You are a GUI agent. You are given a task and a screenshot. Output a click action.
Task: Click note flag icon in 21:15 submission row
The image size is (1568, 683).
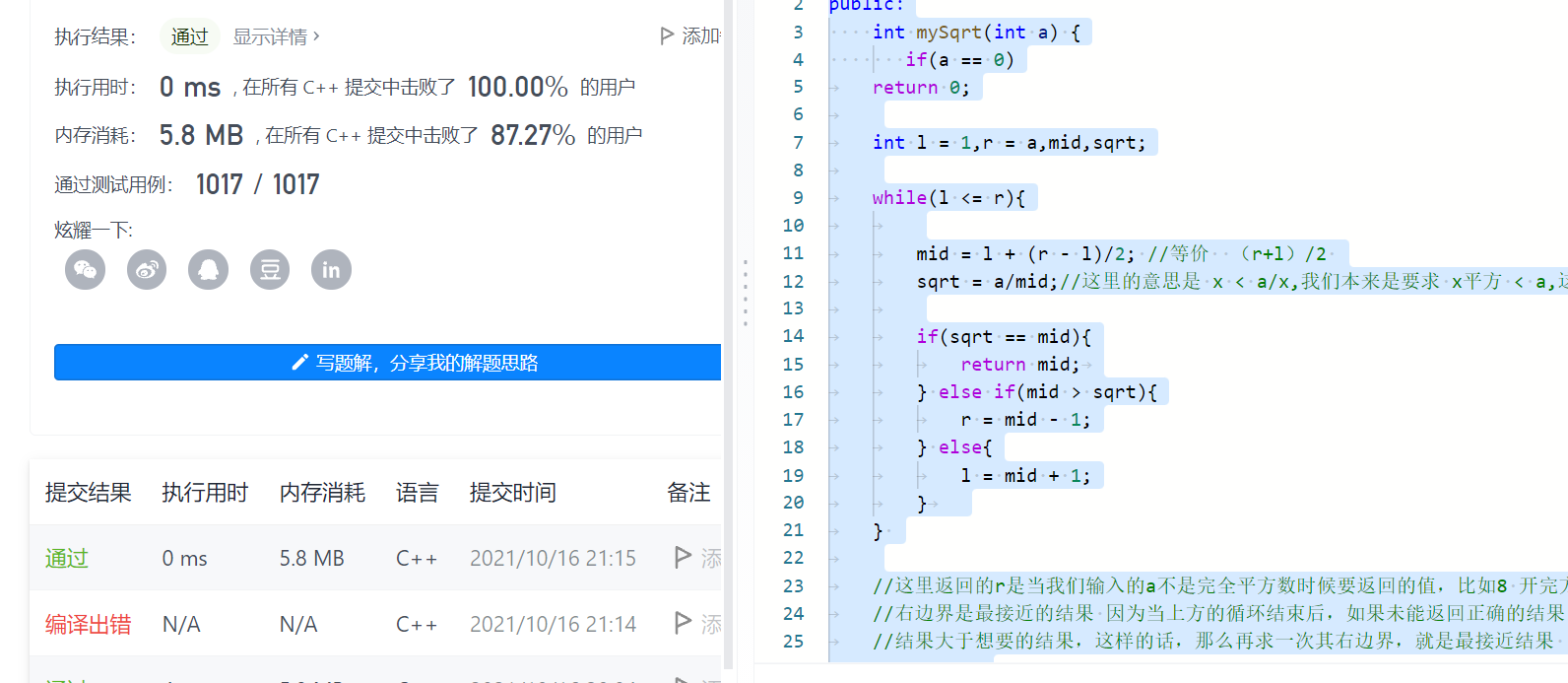pos(683,558)
